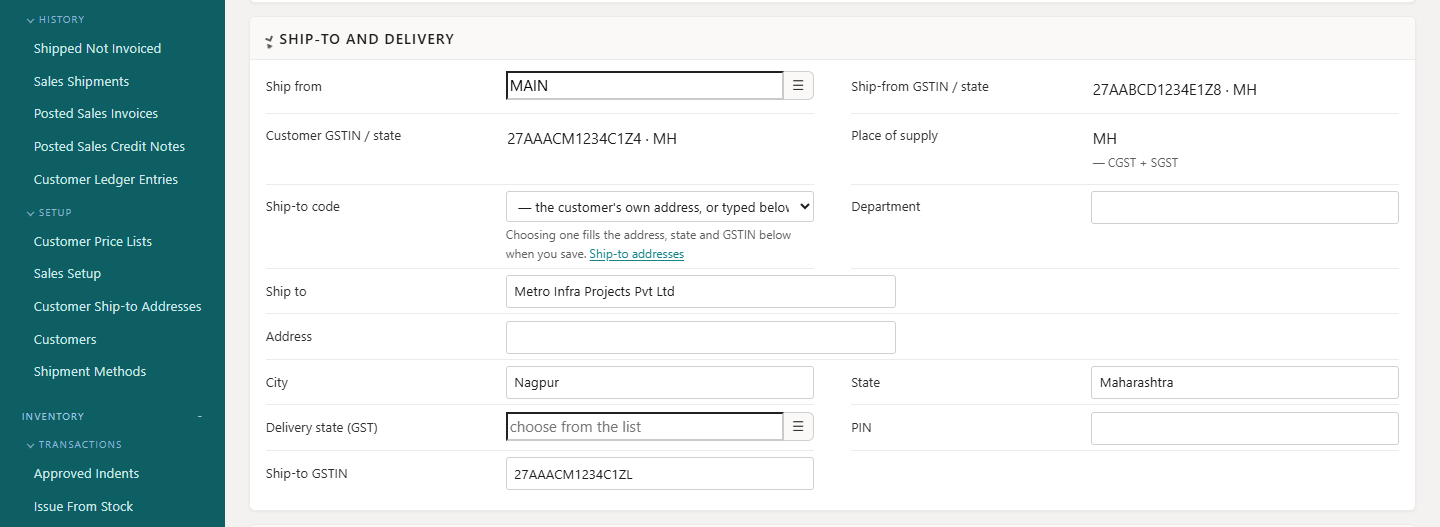The height and width of the screenshot is (527, 1440).
Task: Click the Department input field
Action: tap(1245, 207)
